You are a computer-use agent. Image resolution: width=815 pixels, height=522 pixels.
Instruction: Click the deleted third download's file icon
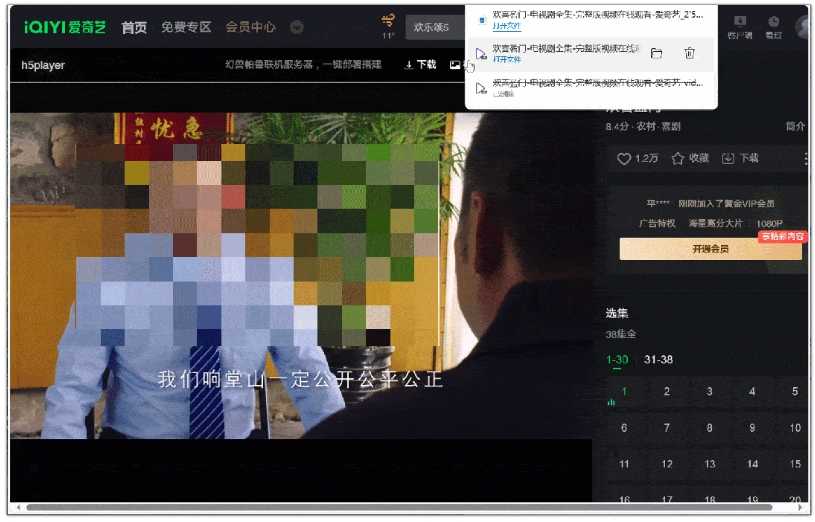pos(481,88)
